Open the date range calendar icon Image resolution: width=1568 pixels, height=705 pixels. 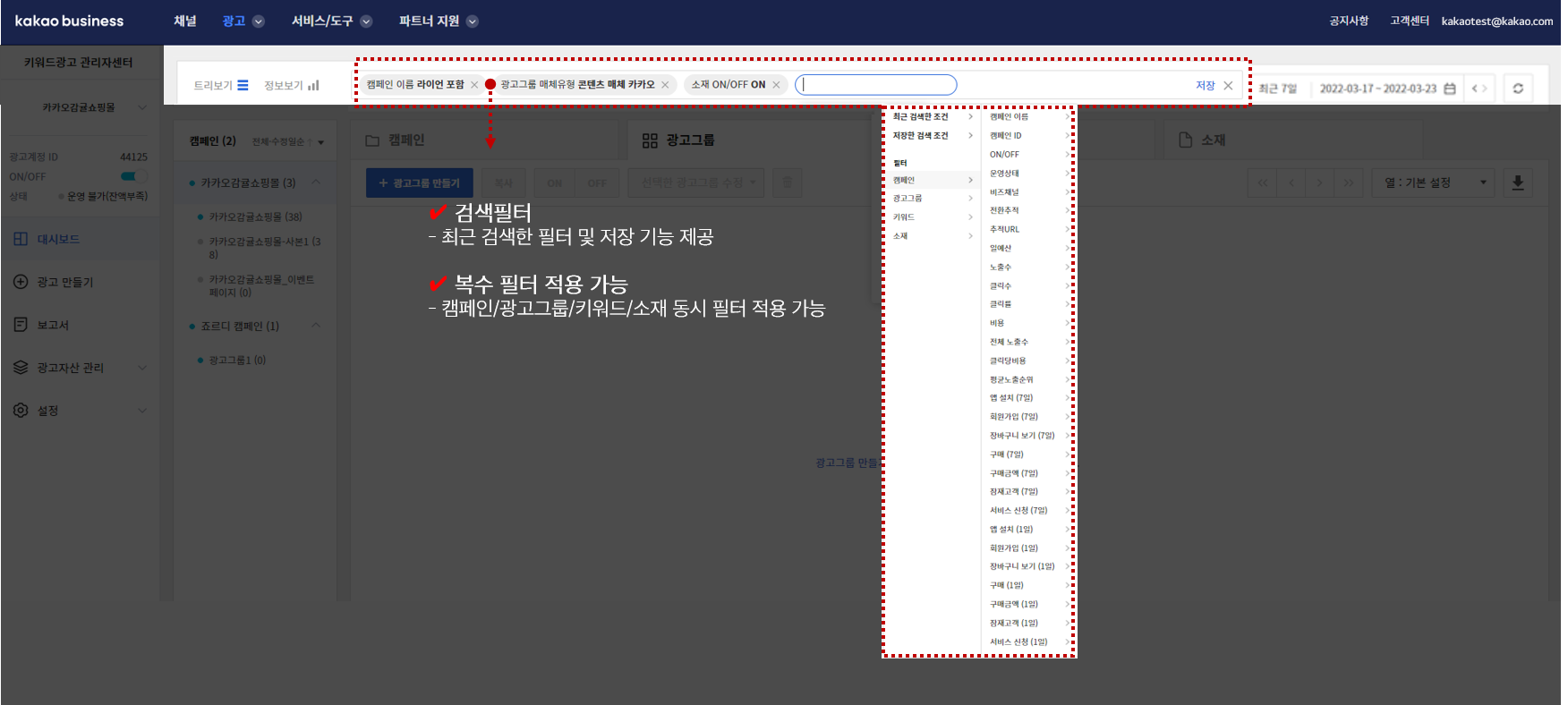(x=1450, y=89)
